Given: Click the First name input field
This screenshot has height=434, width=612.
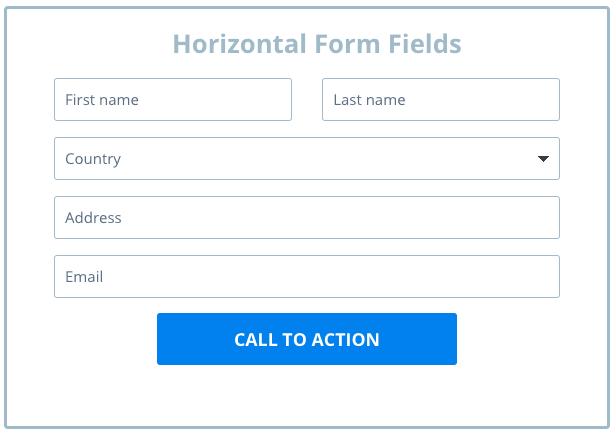Looking at the screenshot, I should point(172,100).
